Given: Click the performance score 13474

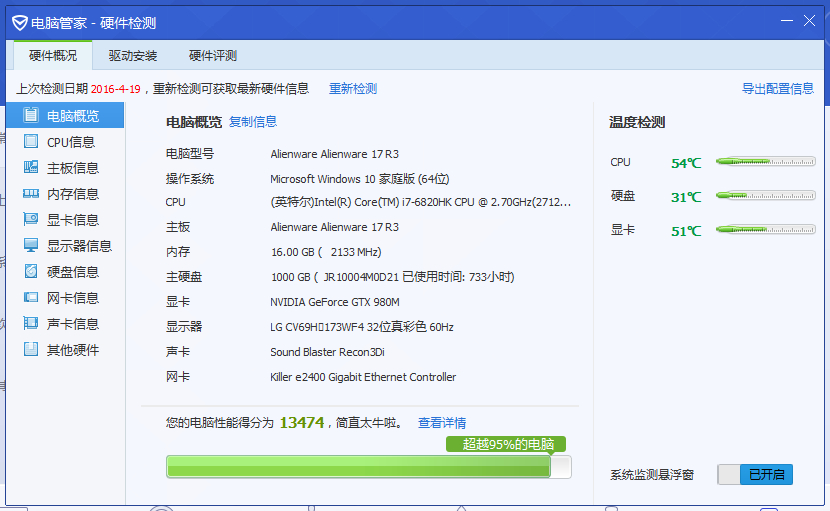Looking at the screenshot, I should point(302,423).
